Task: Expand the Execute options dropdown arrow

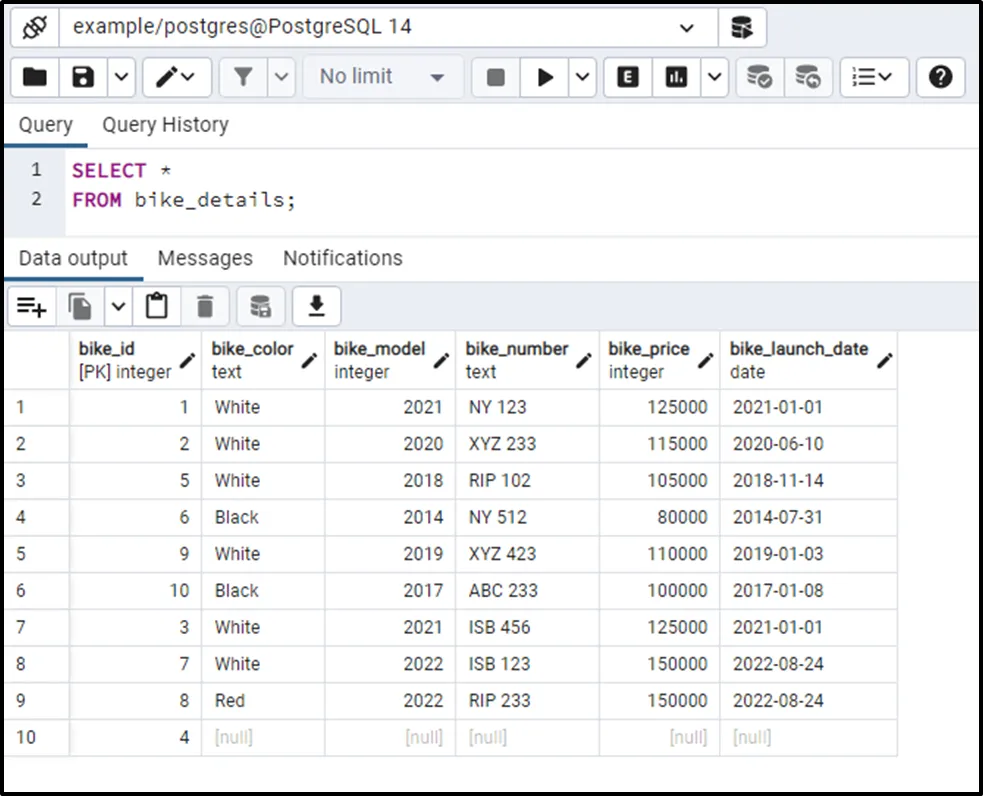Action: tap(583, 77)
